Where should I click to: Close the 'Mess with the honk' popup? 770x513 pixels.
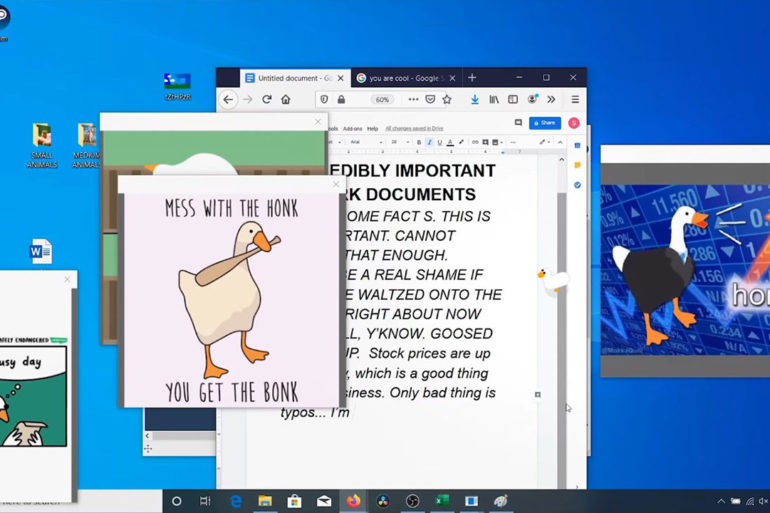coord(336,185)
